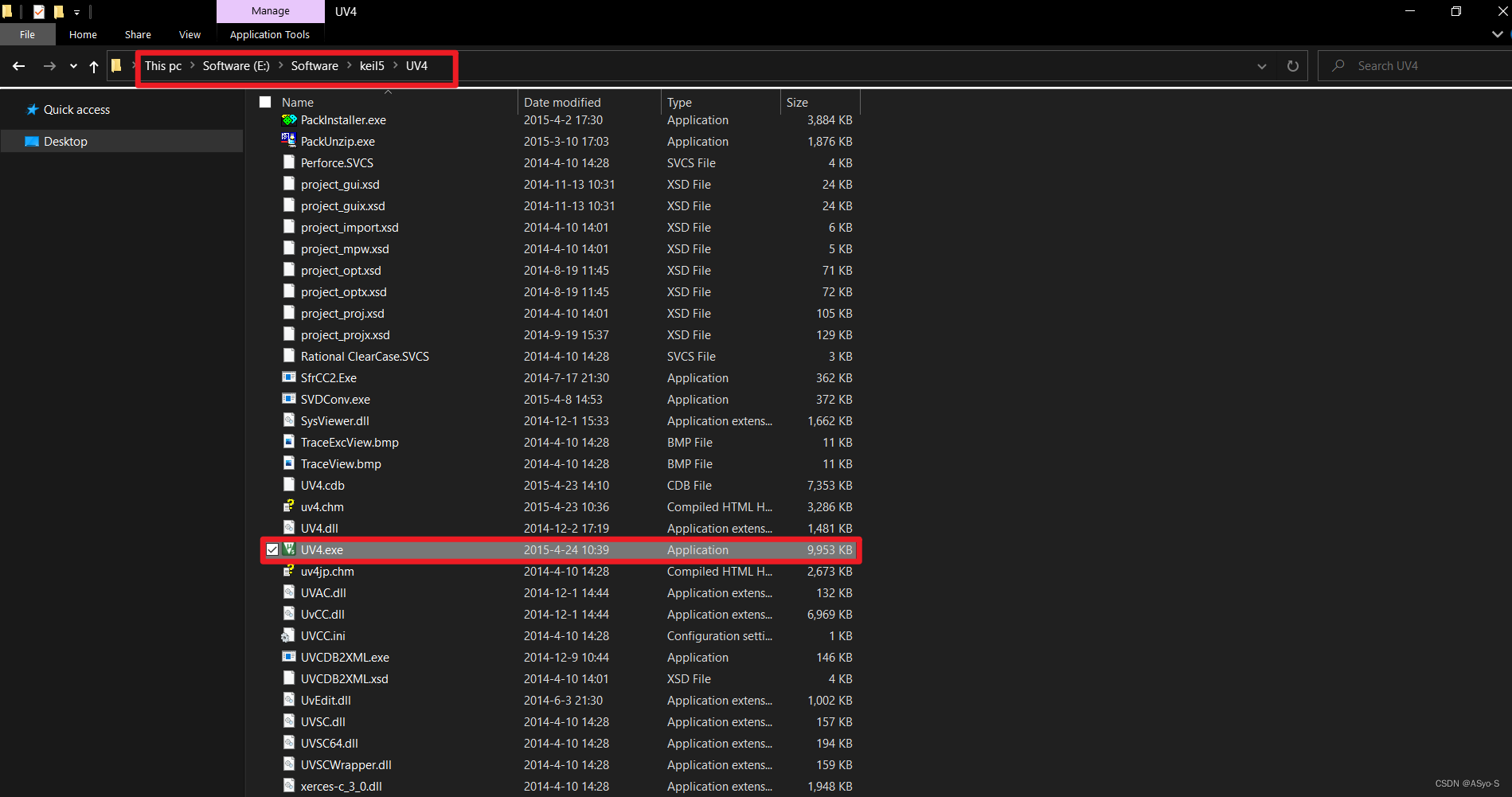The width and height of the screenshot is (1512, 797).
Task: Click the UV4.exe Keil application icon
Action: (289, 549)
